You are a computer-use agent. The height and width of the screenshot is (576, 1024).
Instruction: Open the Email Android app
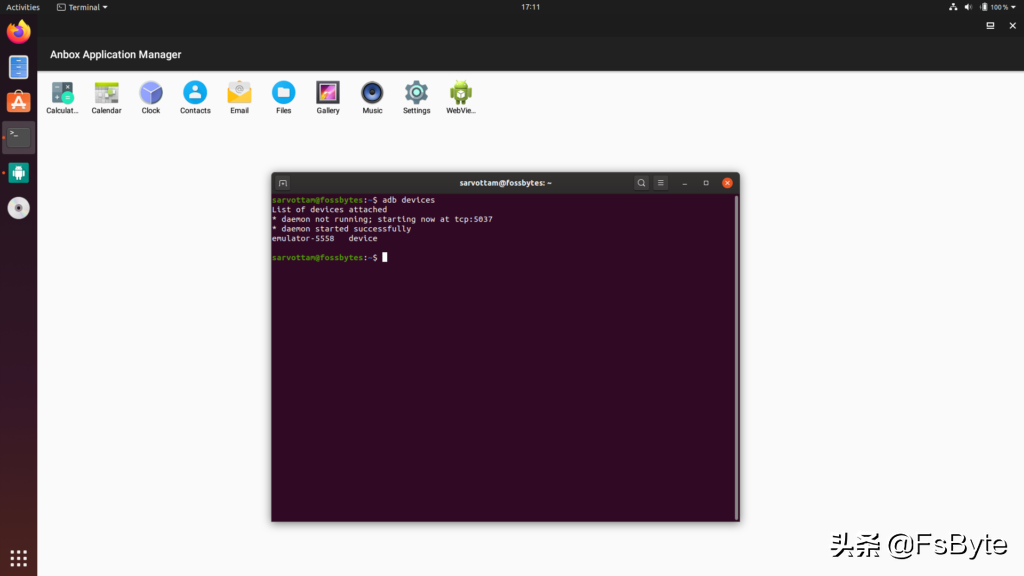pyautogui.click(x=239, y=92)
